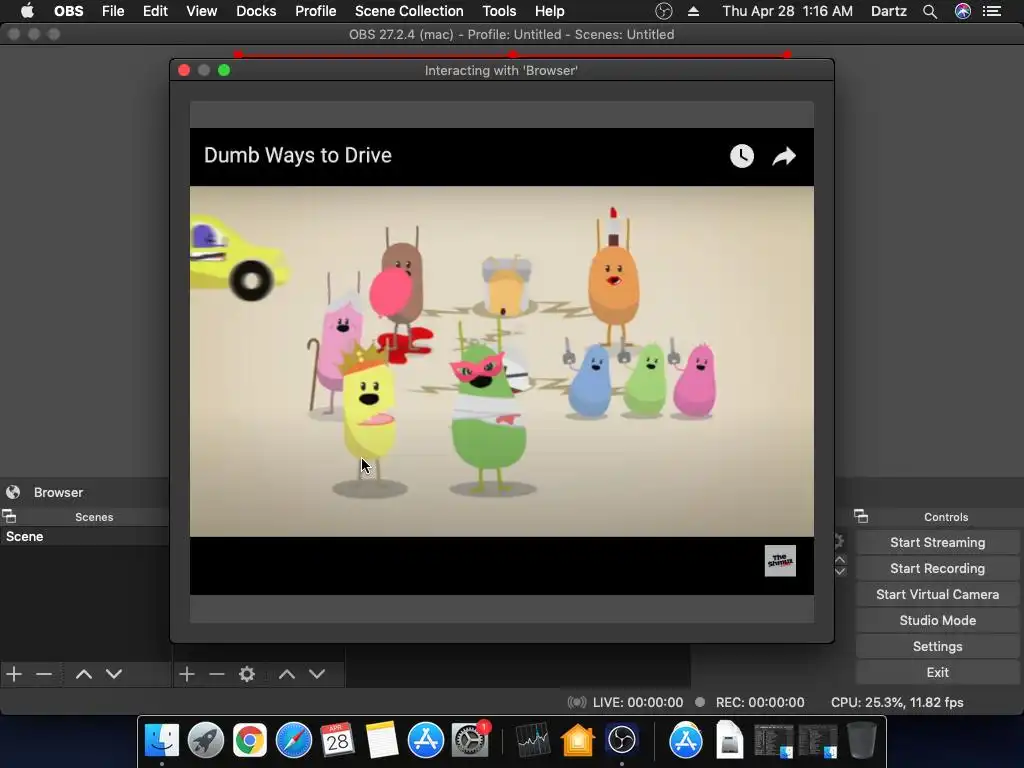Click the up arrow stepper beside Controls
The height and width of the screenshot is (768, 1024).
(x=840, y=560)
